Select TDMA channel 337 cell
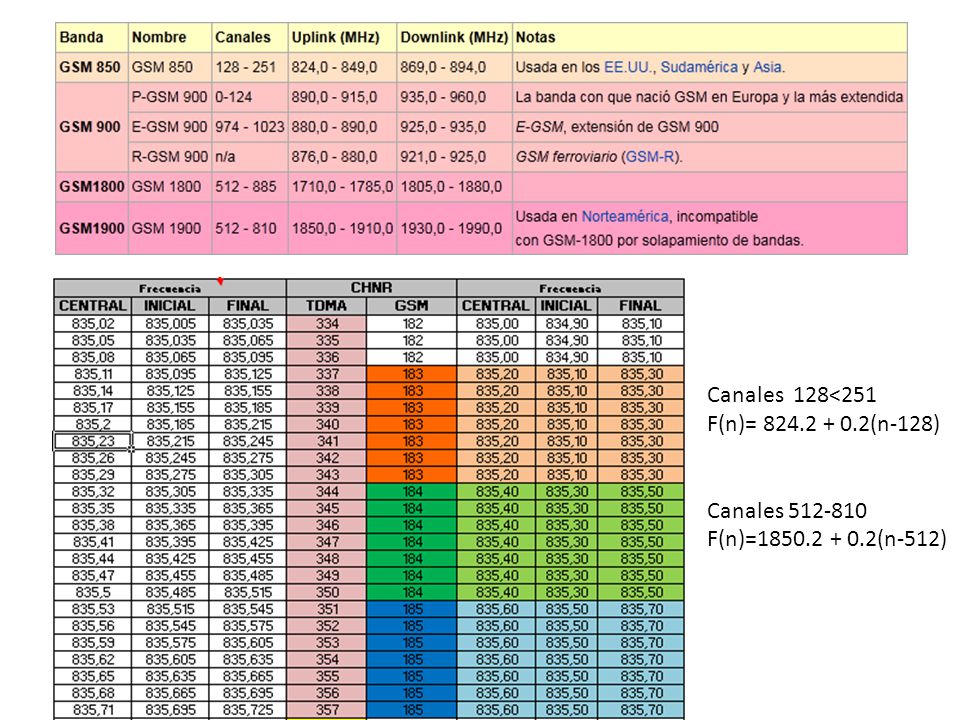Screen dimensions: 960x720 [326, 374]
